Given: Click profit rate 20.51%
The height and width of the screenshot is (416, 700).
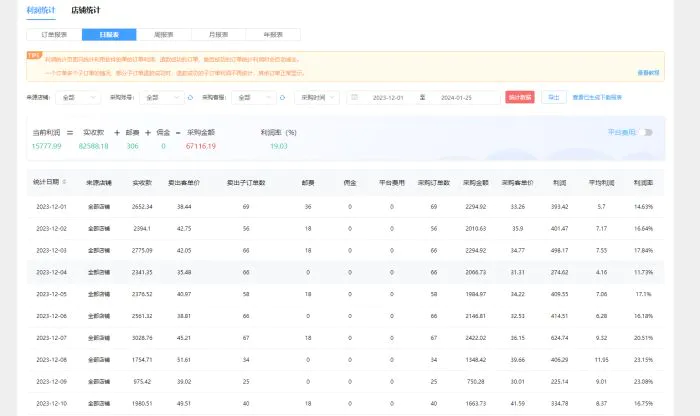Looking at the screenshot, I should [643, 338].
